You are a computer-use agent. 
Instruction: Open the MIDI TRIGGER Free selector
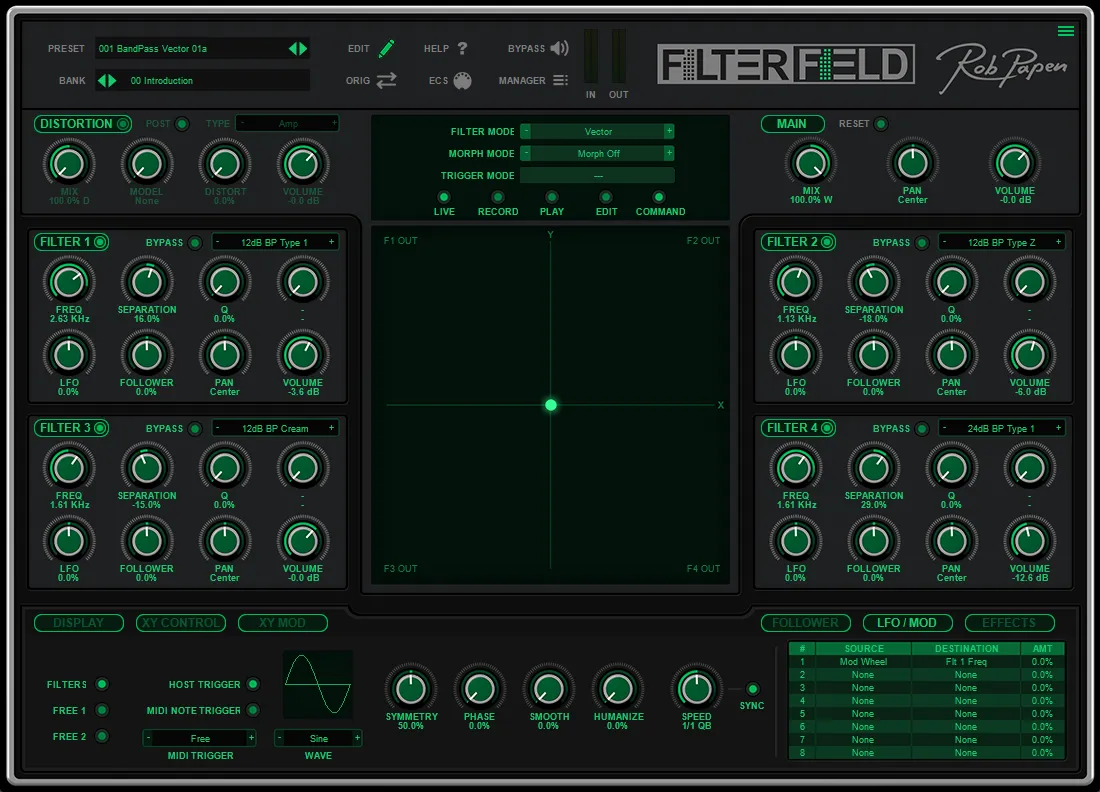click(x=200, y=738)
